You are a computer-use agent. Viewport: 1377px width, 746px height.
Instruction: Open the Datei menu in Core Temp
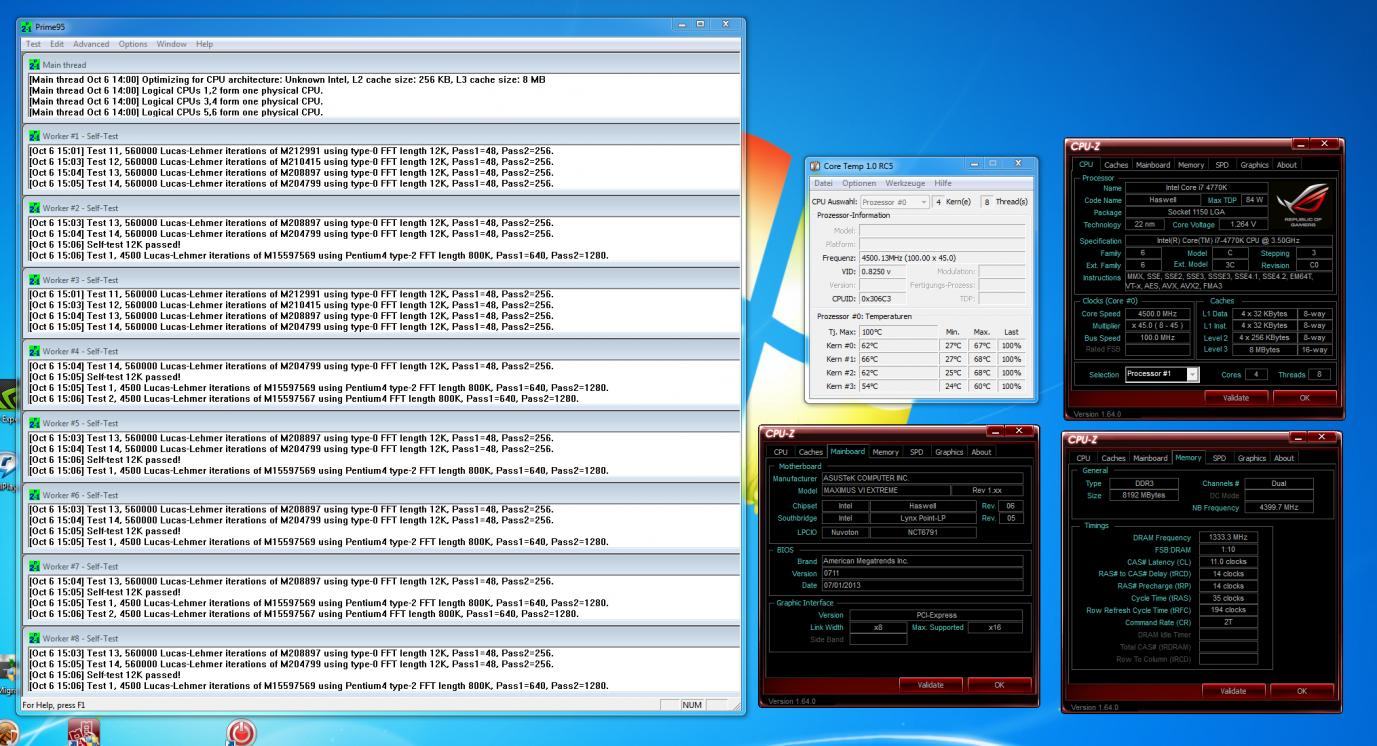(823, 183)
